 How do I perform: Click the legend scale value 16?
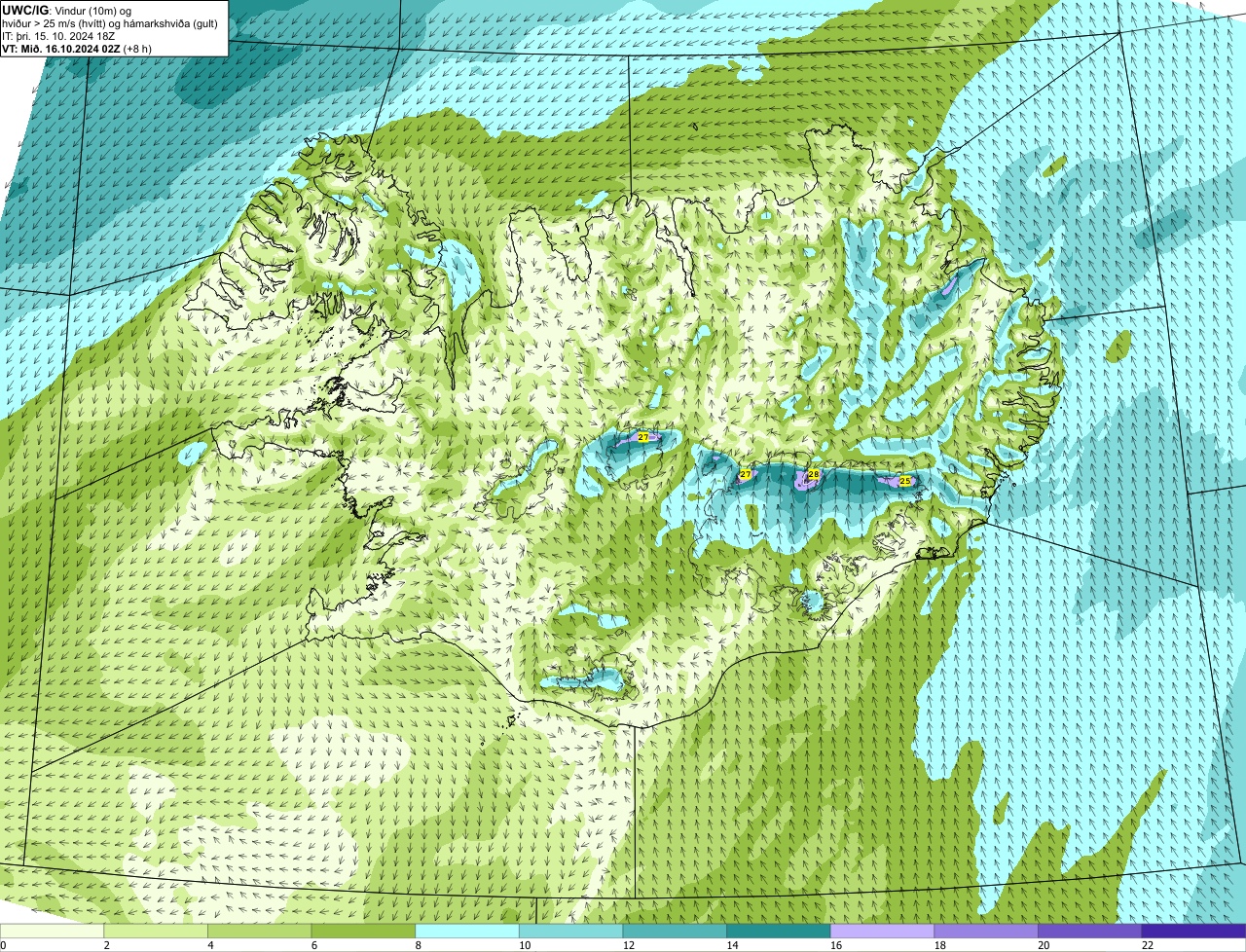(x=836, y=944)
